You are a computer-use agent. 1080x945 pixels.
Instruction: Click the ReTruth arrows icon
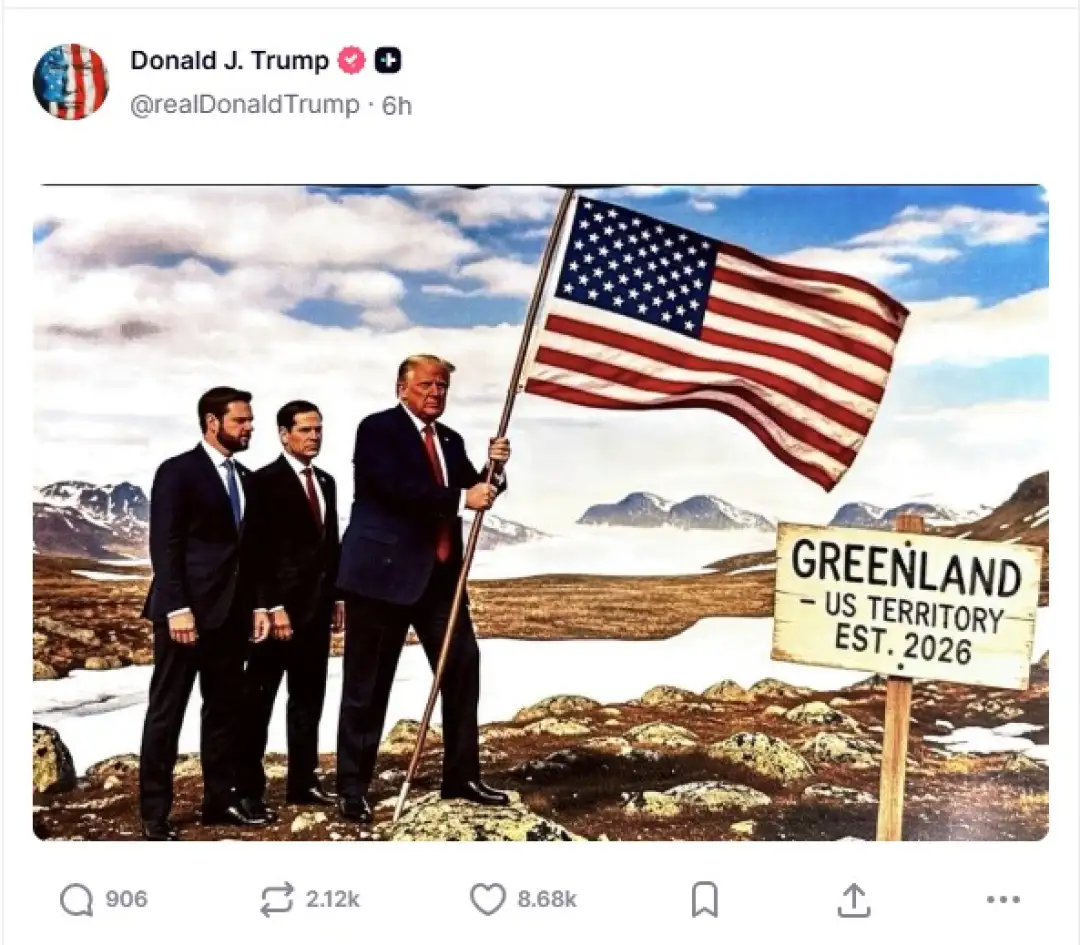(277, 900)
